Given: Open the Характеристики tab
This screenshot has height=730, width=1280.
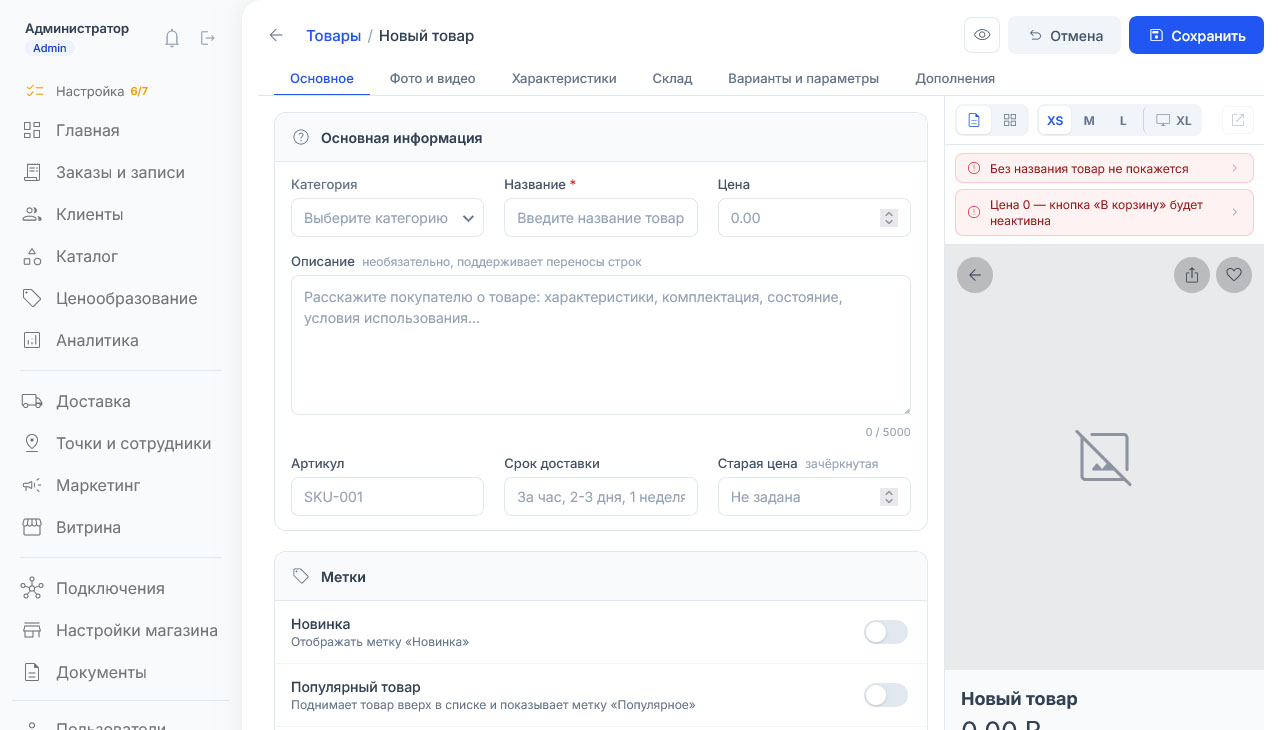Looking at the screenshot, I should click(564, 78).
